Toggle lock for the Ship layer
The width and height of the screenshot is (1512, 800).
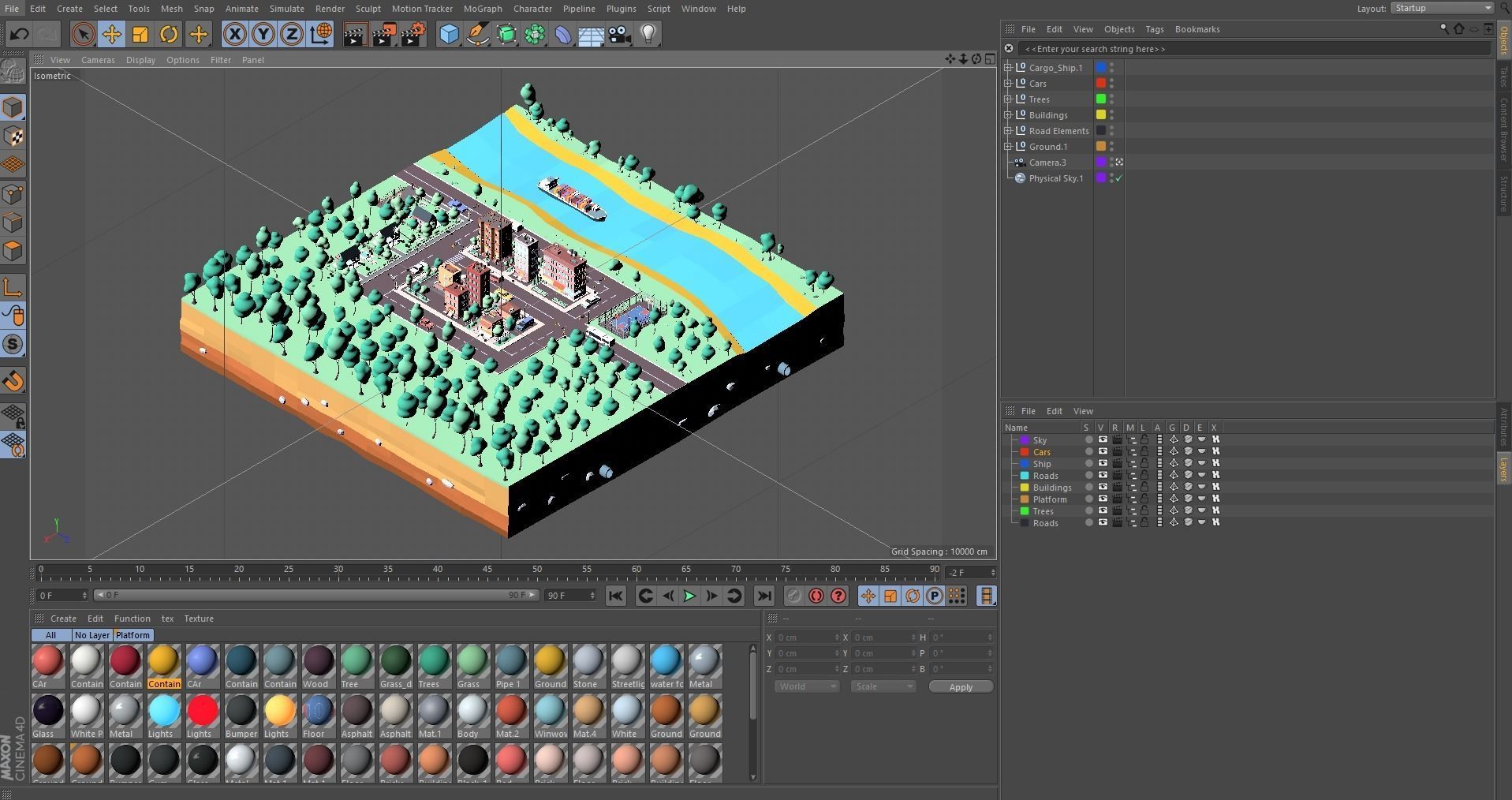1144,464
